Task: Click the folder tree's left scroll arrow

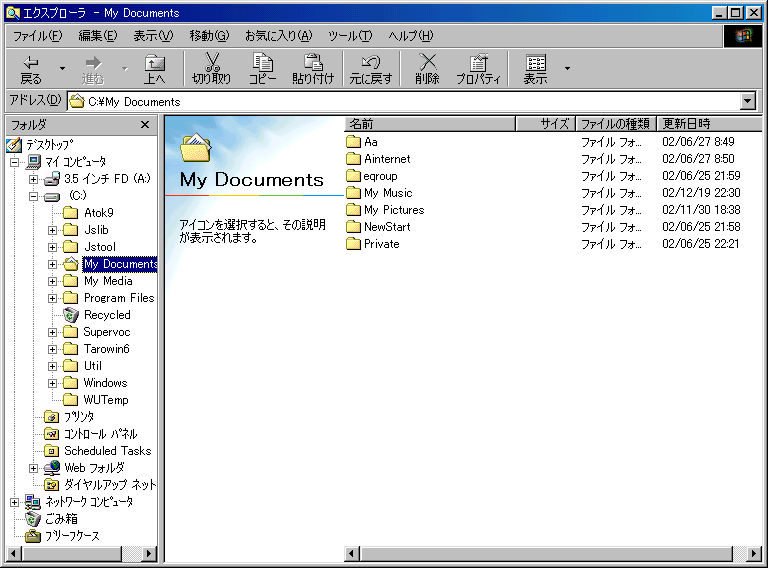Action: (14, 554)
